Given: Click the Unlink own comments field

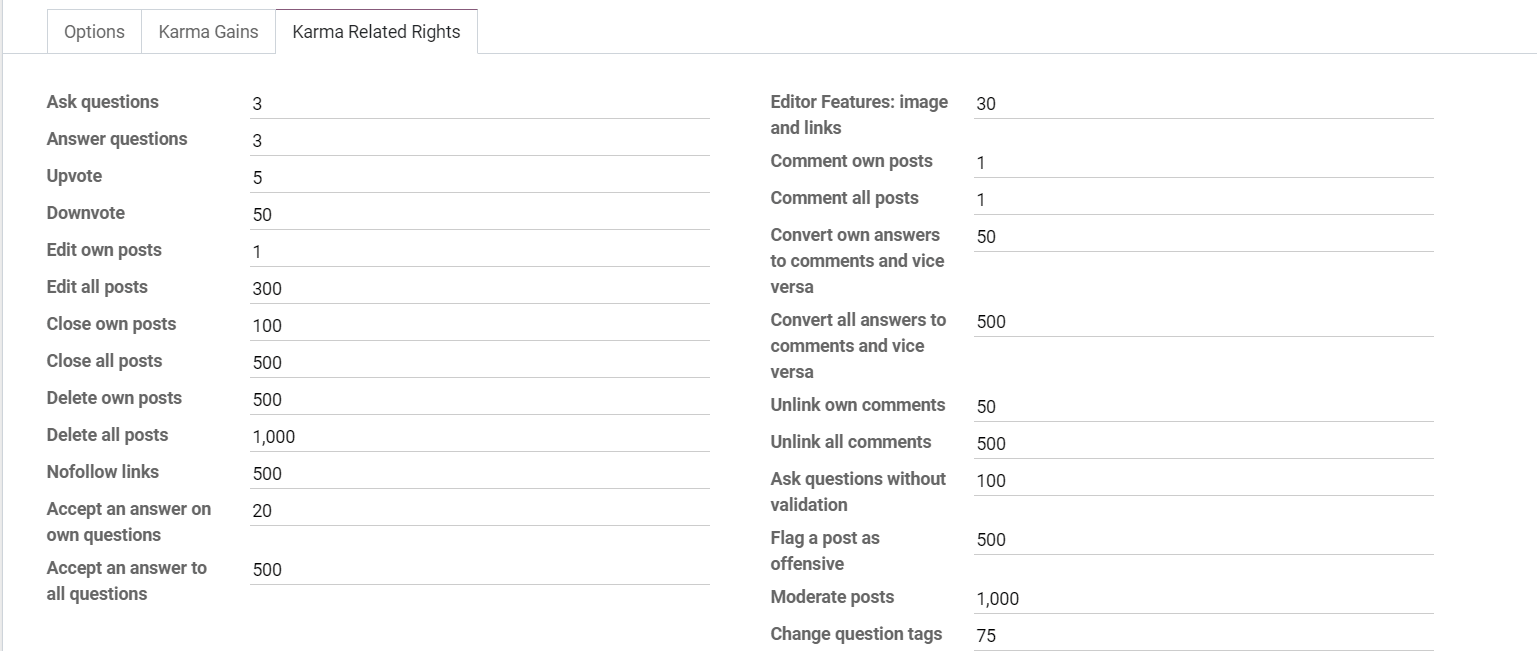Looking at the screenshot, I should pyautogui.click(x=1204, y=407).
